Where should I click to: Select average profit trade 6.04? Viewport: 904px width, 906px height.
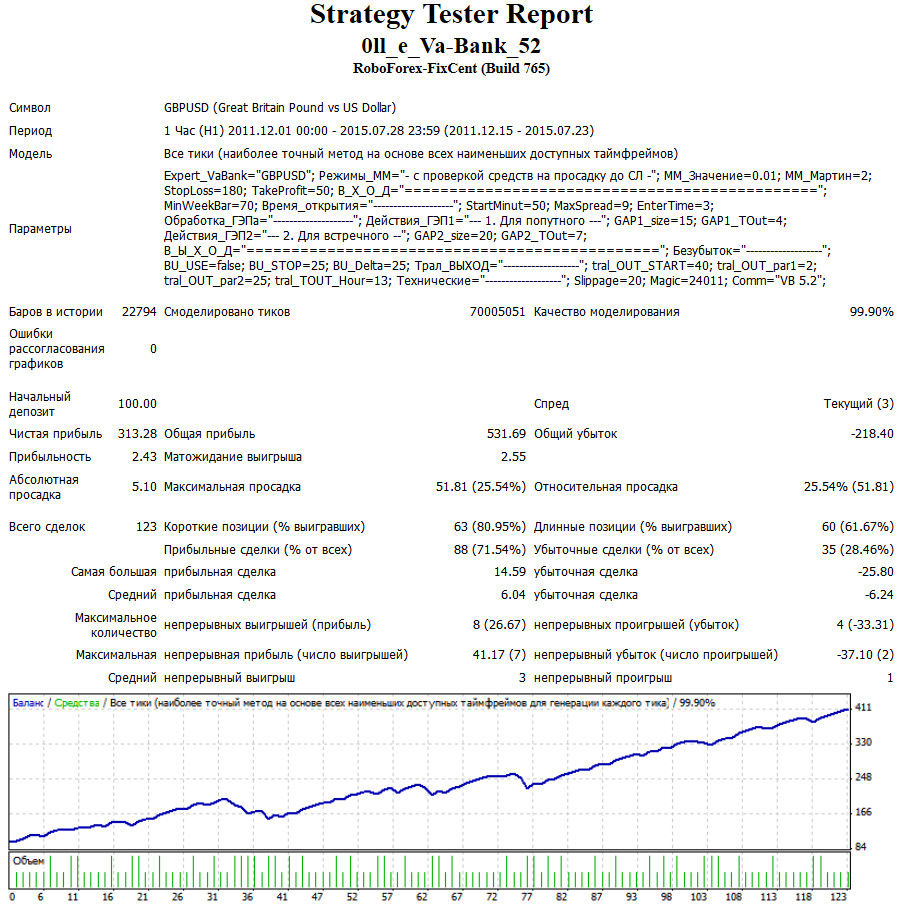click(x=513, y=595)
